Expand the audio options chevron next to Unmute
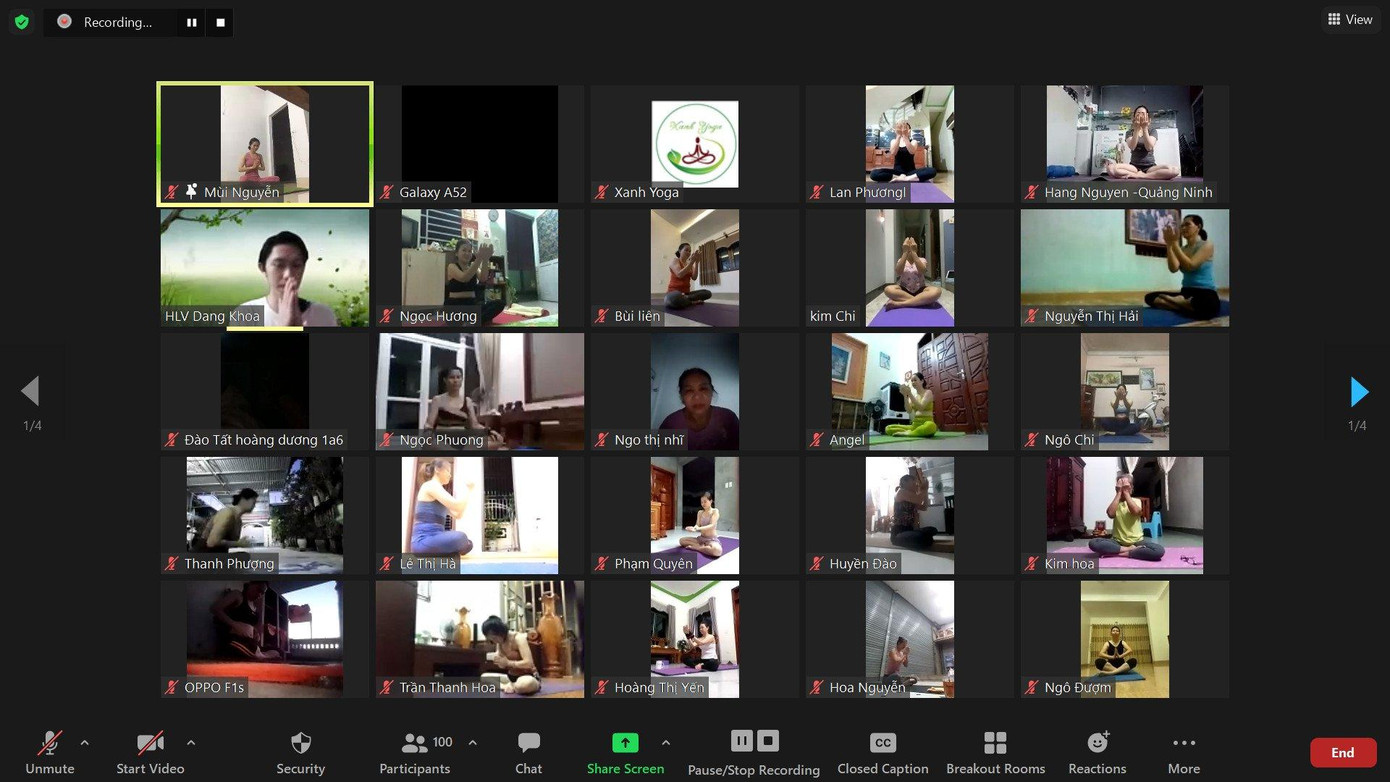 click(84, 742)
